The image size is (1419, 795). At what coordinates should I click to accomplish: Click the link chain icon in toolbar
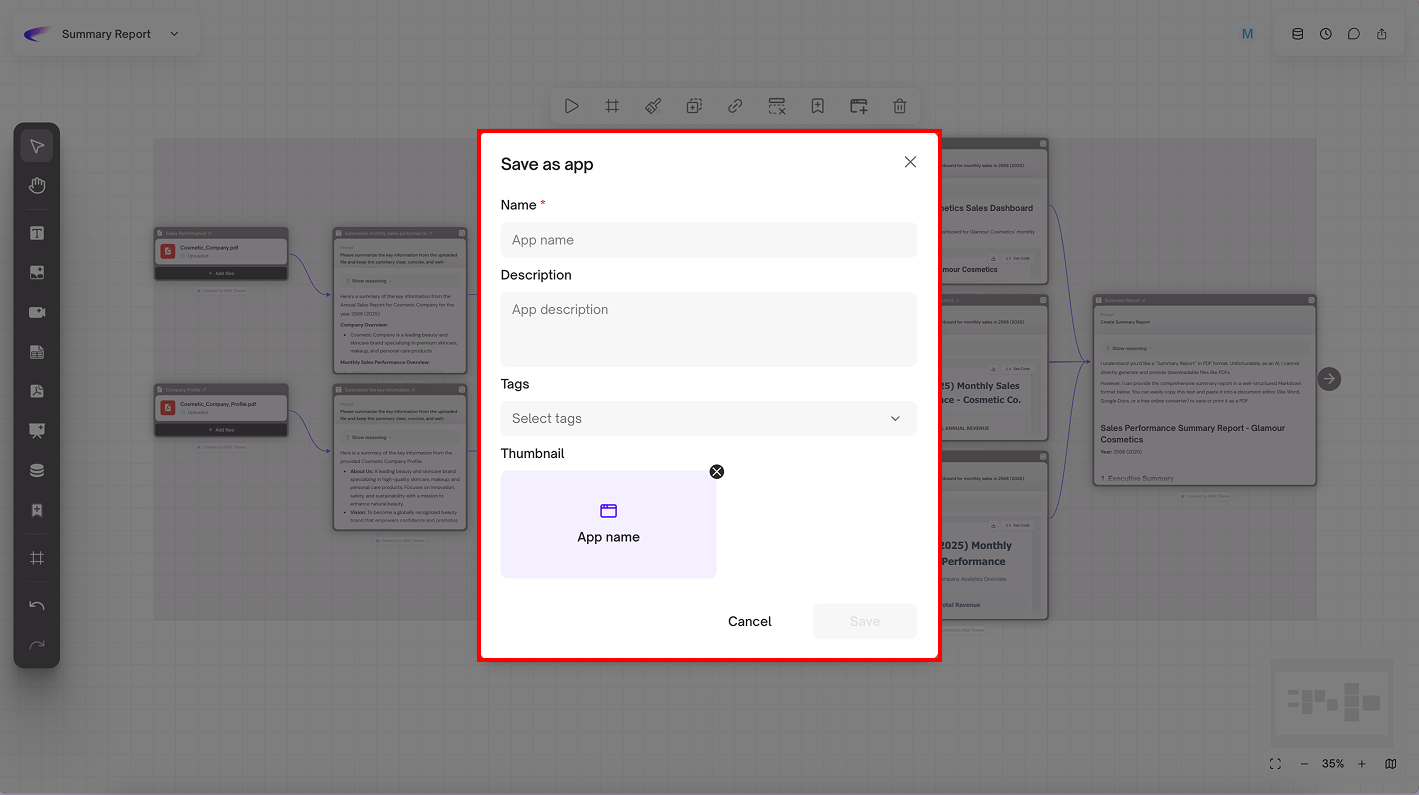coord(735,106)
